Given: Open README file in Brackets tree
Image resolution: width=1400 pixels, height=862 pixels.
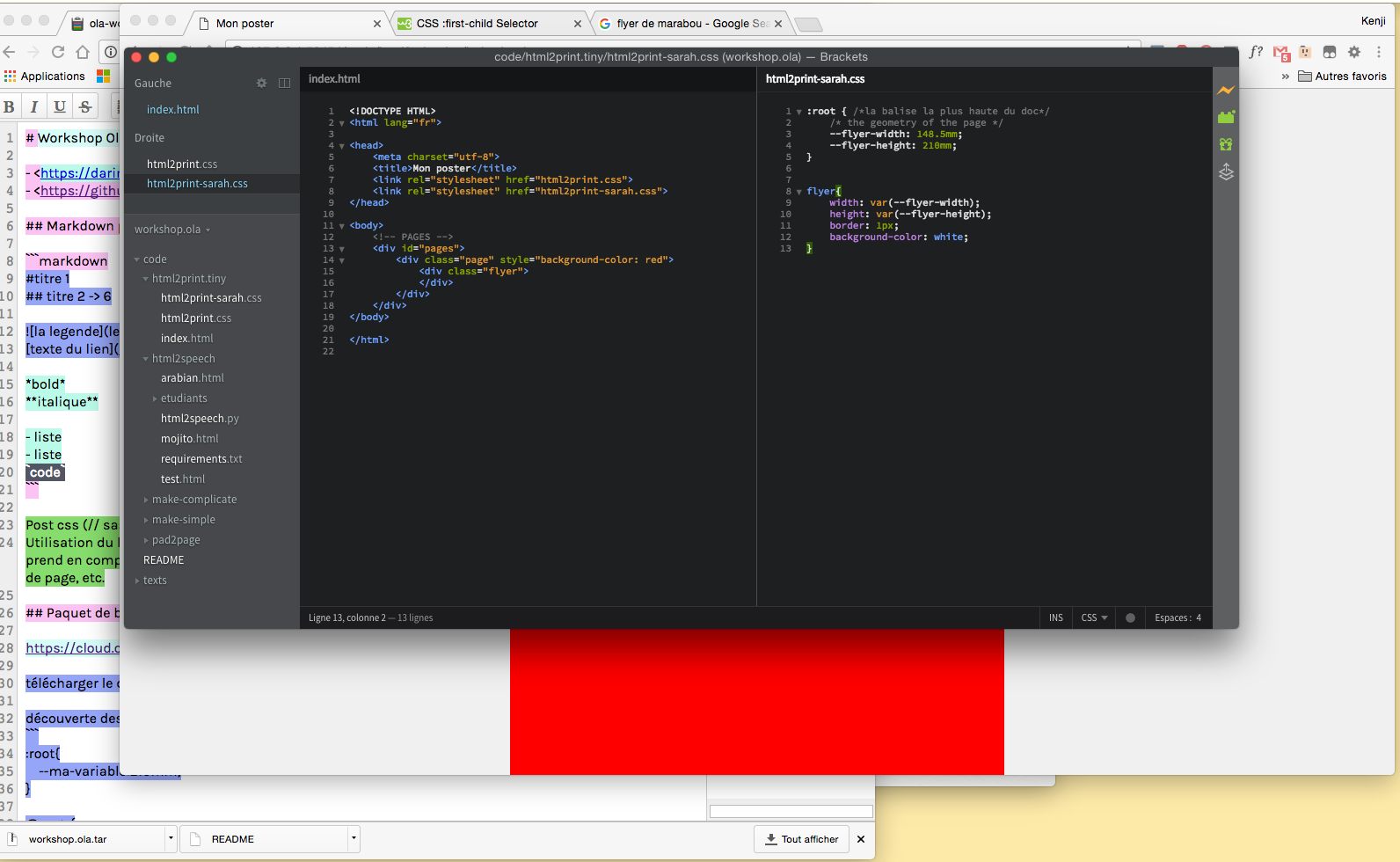Looking at the screenshot, I should tap(164, 560).
